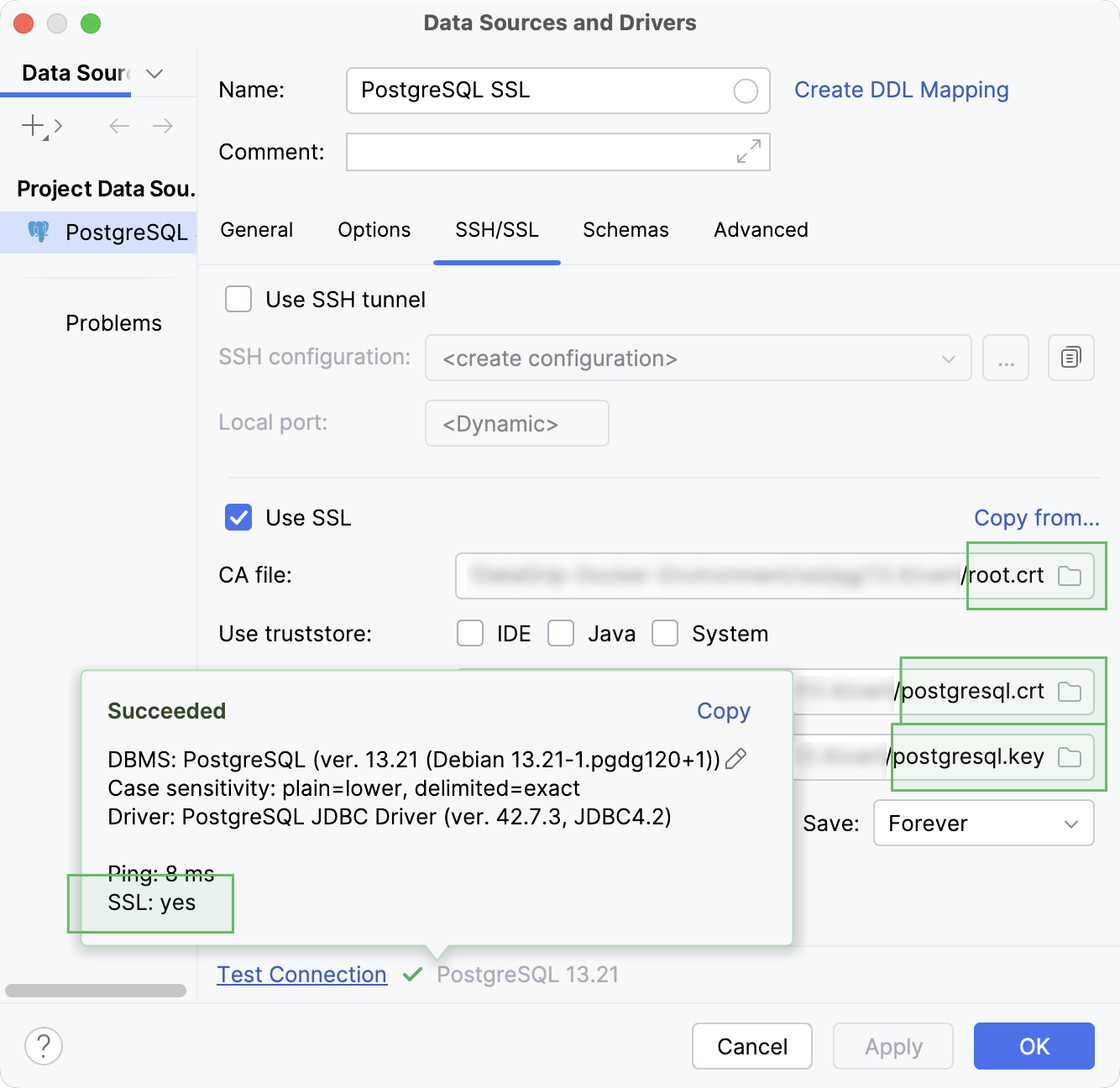Enable the Java truststore checkbox
1120x1088 pixels.
point(561,633)
